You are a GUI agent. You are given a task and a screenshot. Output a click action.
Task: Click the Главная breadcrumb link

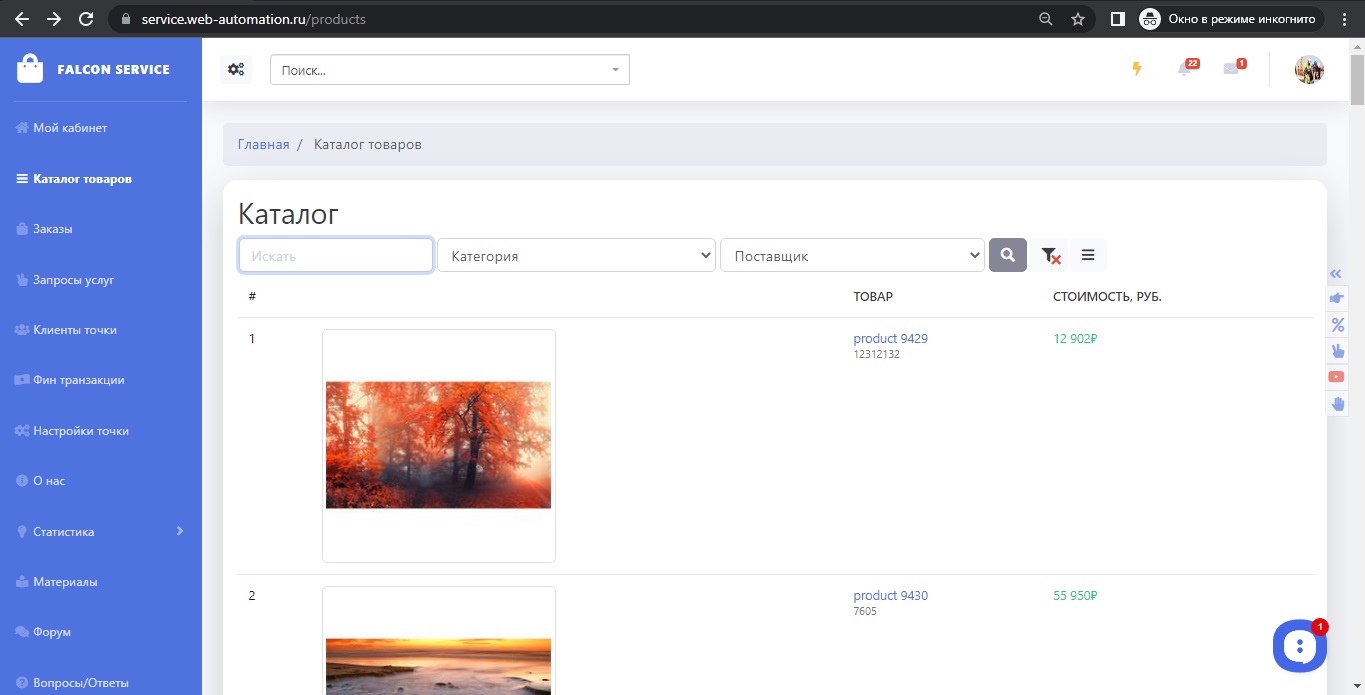(263, 145)
